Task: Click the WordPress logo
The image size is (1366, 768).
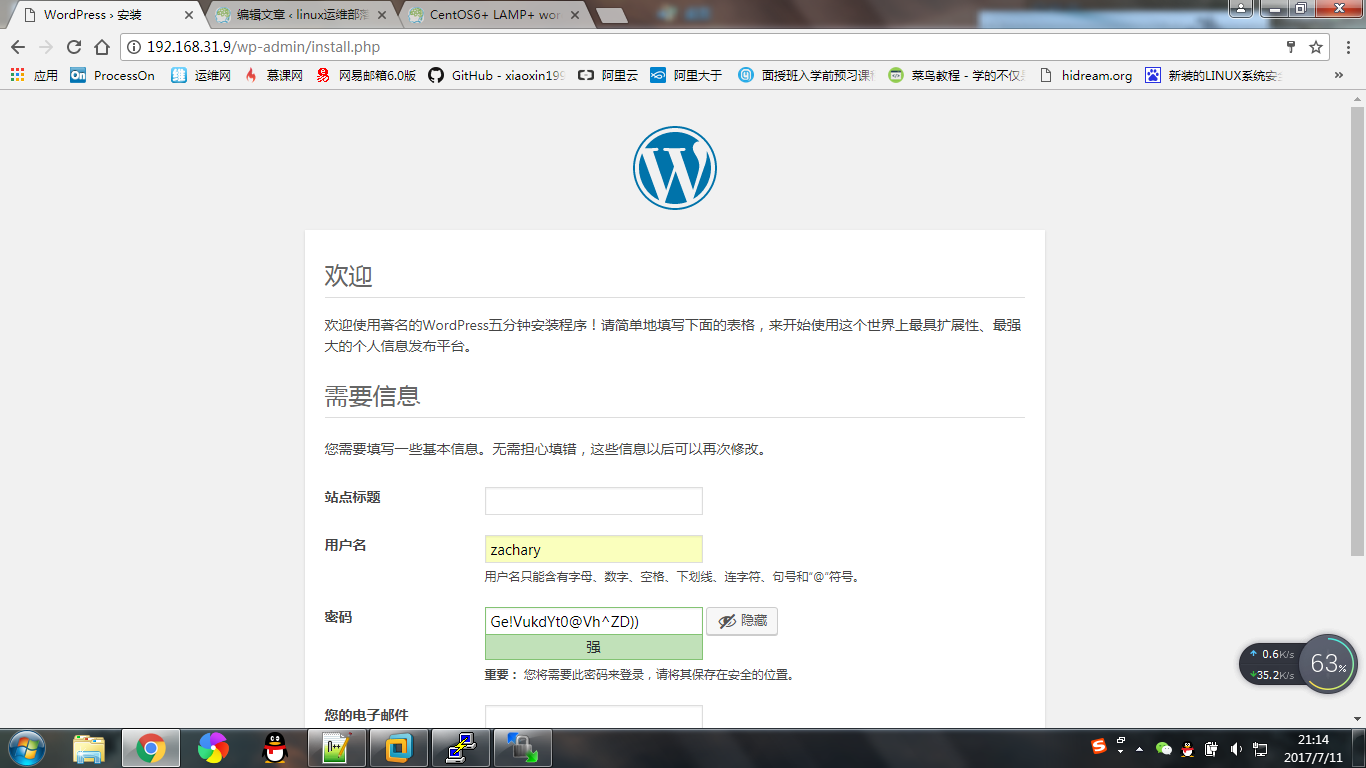Action: [675, 168]
